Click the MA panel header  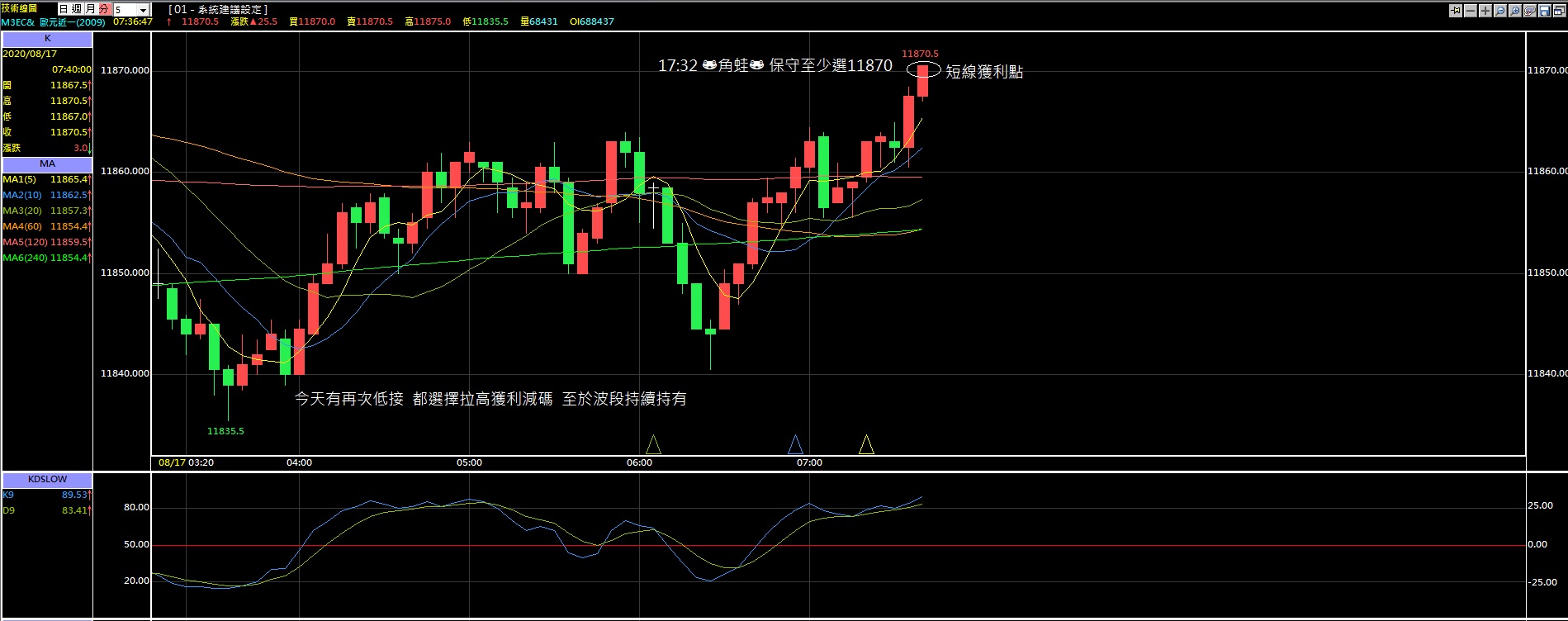tap(47, 164)
